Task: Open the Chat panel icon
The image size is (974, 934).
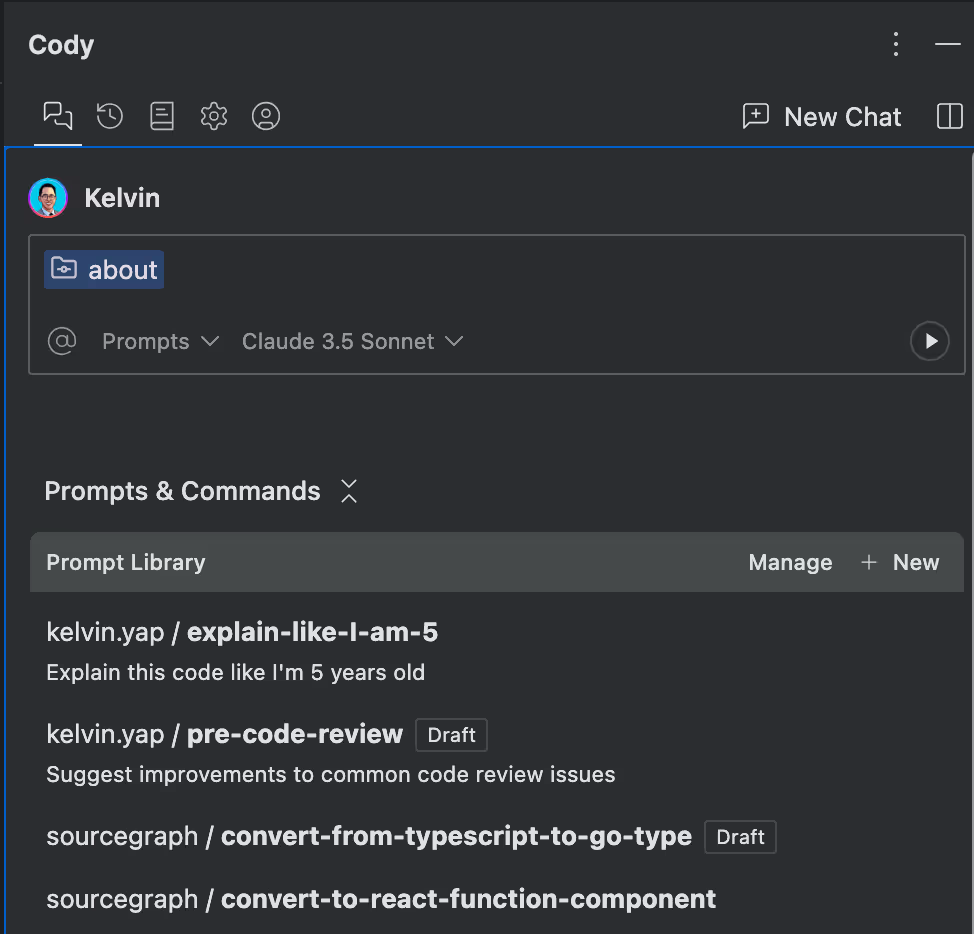Action: (57, 116)
